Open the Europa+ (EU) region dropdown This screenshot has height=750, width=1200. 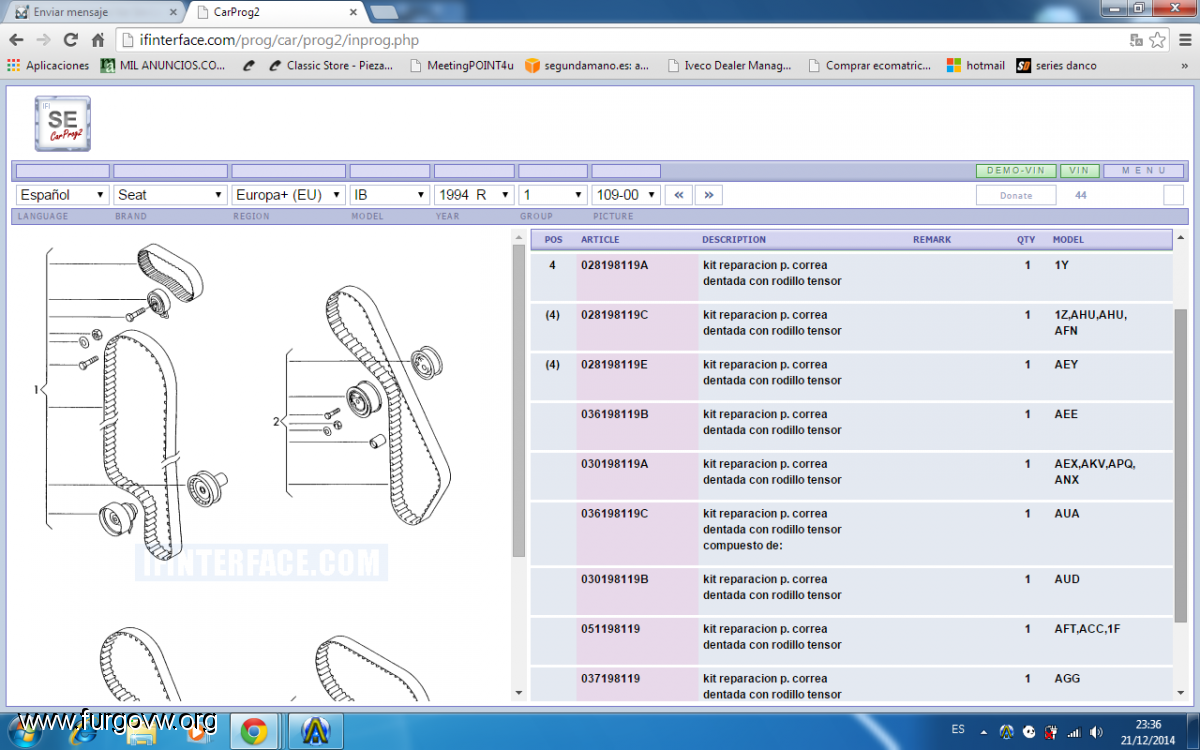pyautogui.click(x=288, y=195)
